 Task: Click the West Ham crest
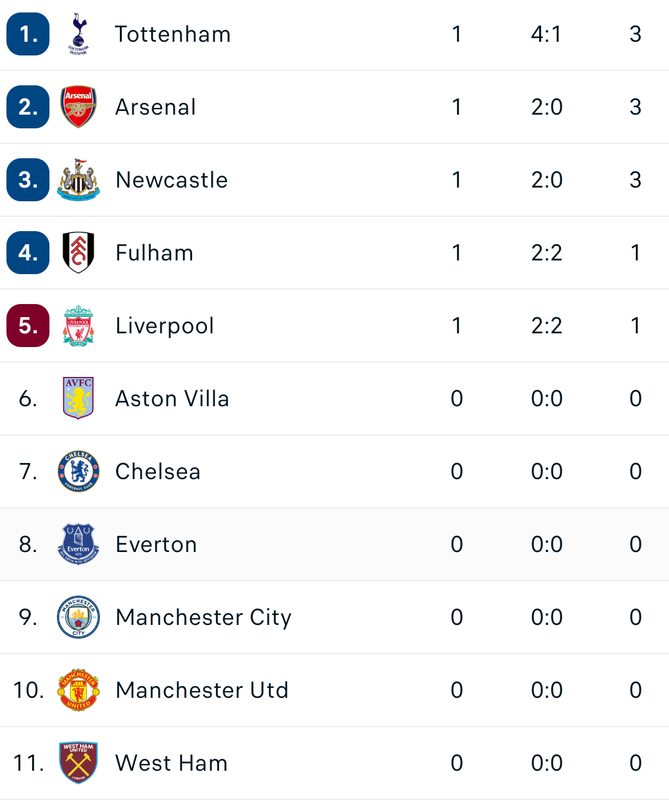coord(79,763)
